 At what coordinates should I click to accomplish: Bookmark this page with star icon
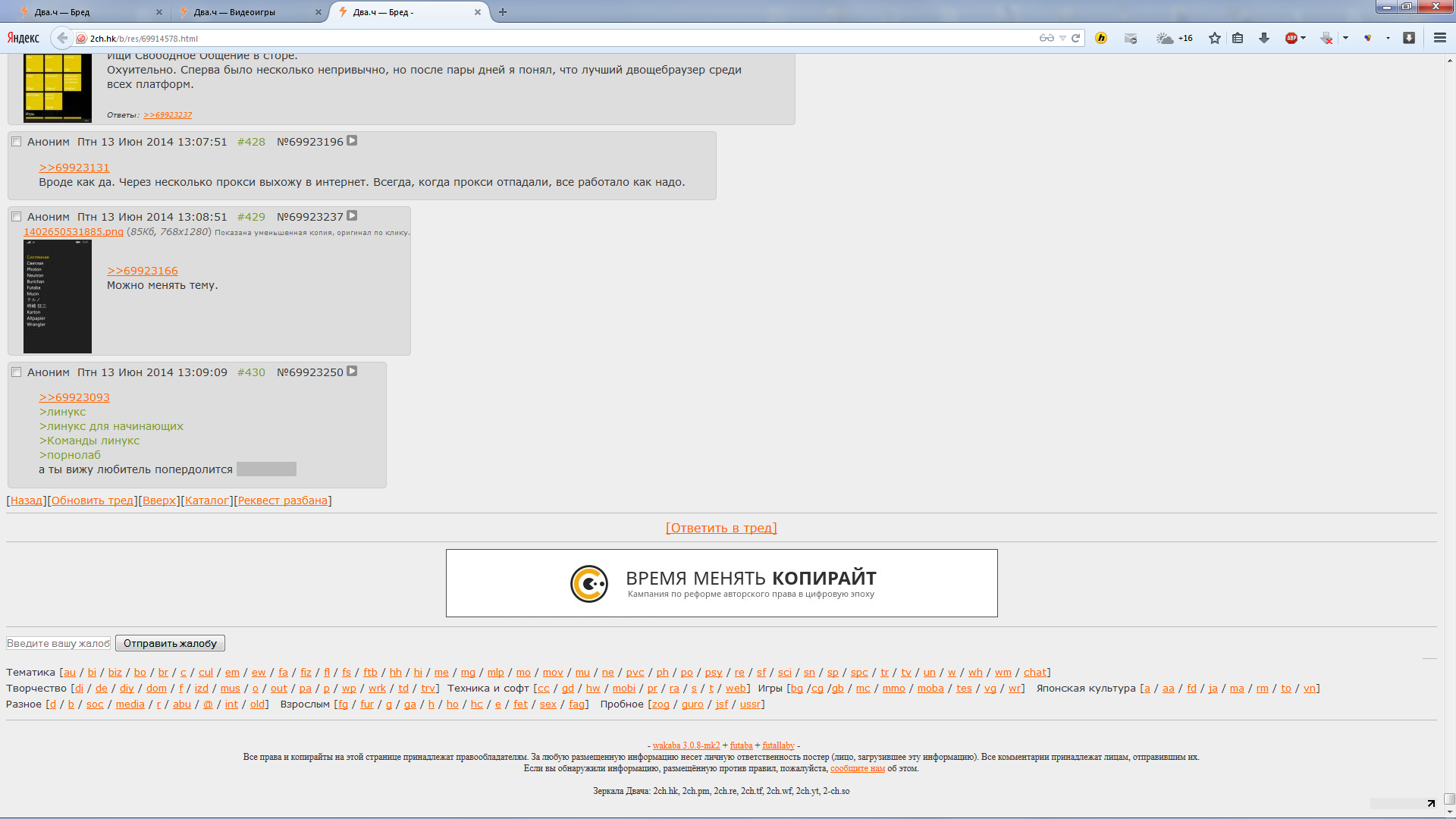pyautogui.click(x=1215, y=38)
